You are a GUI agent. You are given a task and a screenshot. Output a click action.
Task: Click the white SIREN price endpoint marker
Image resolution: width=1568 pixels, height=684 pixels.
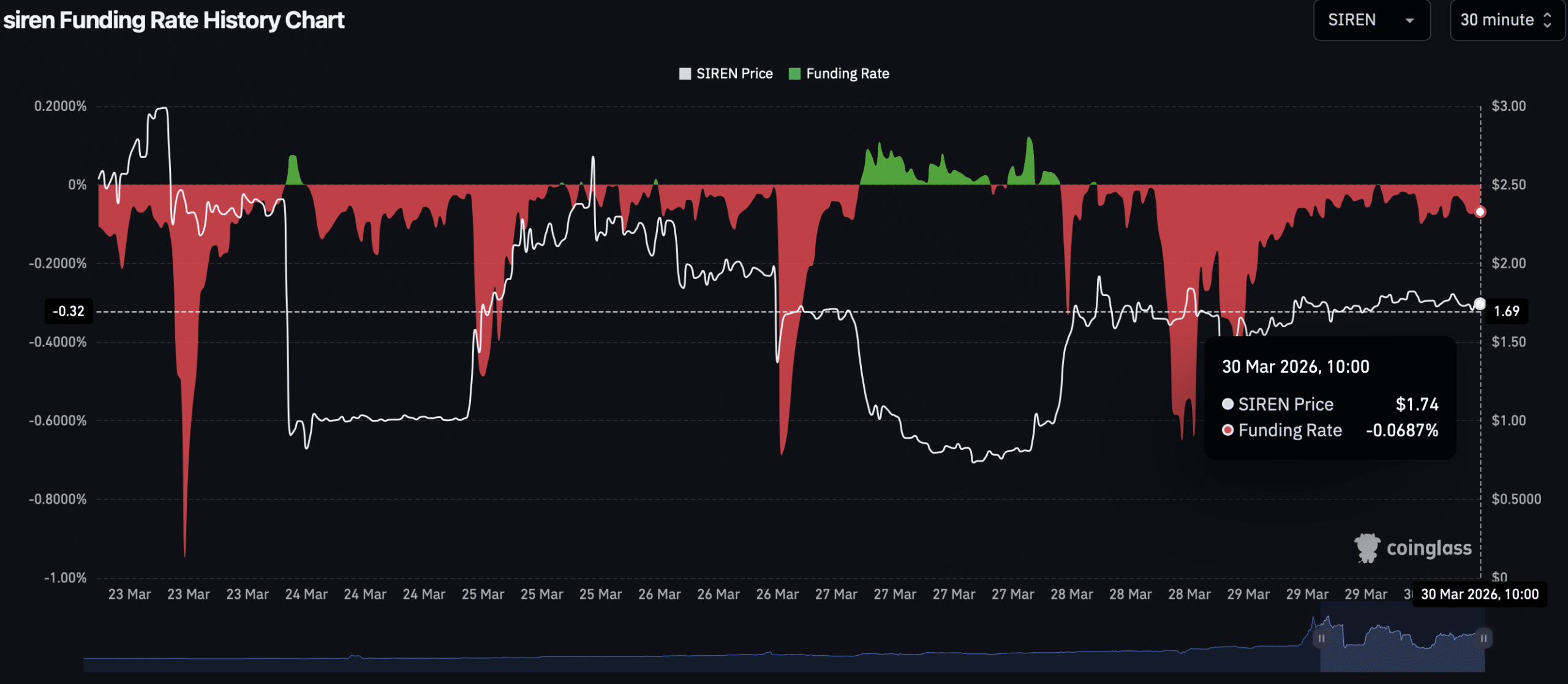(x=1480, y=303)
